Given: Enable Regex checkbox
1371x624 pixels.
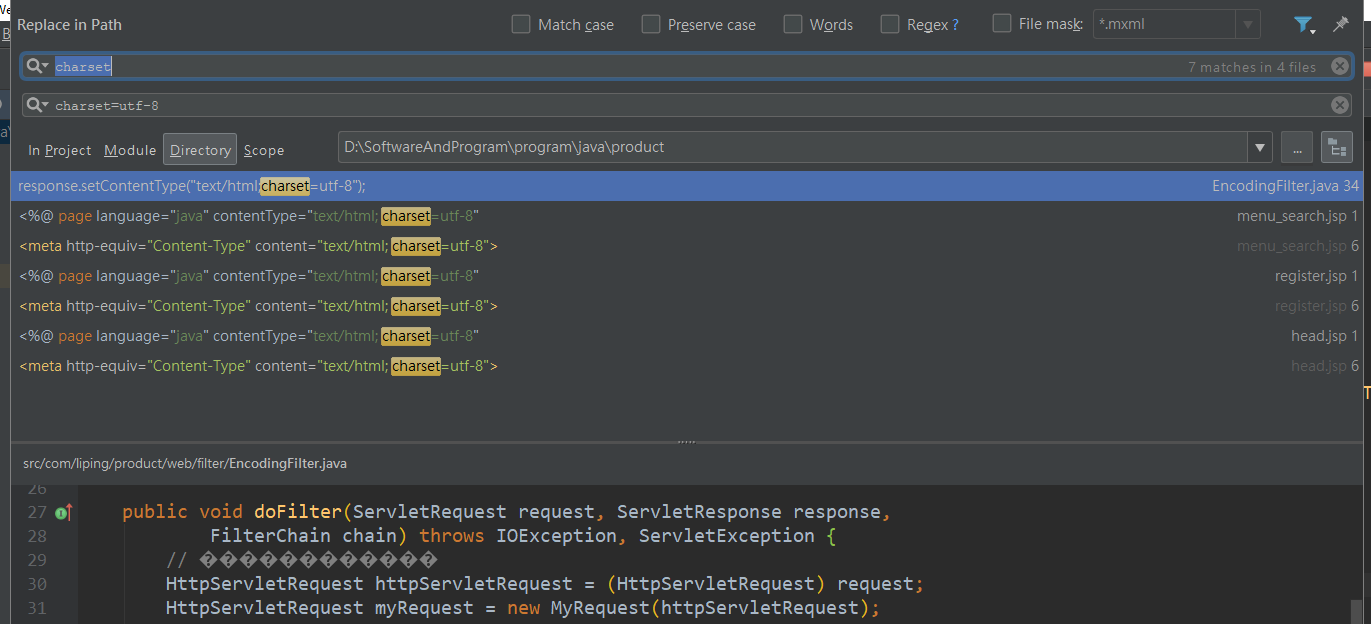Looking at the screenshot, I should tap(890, 24).
